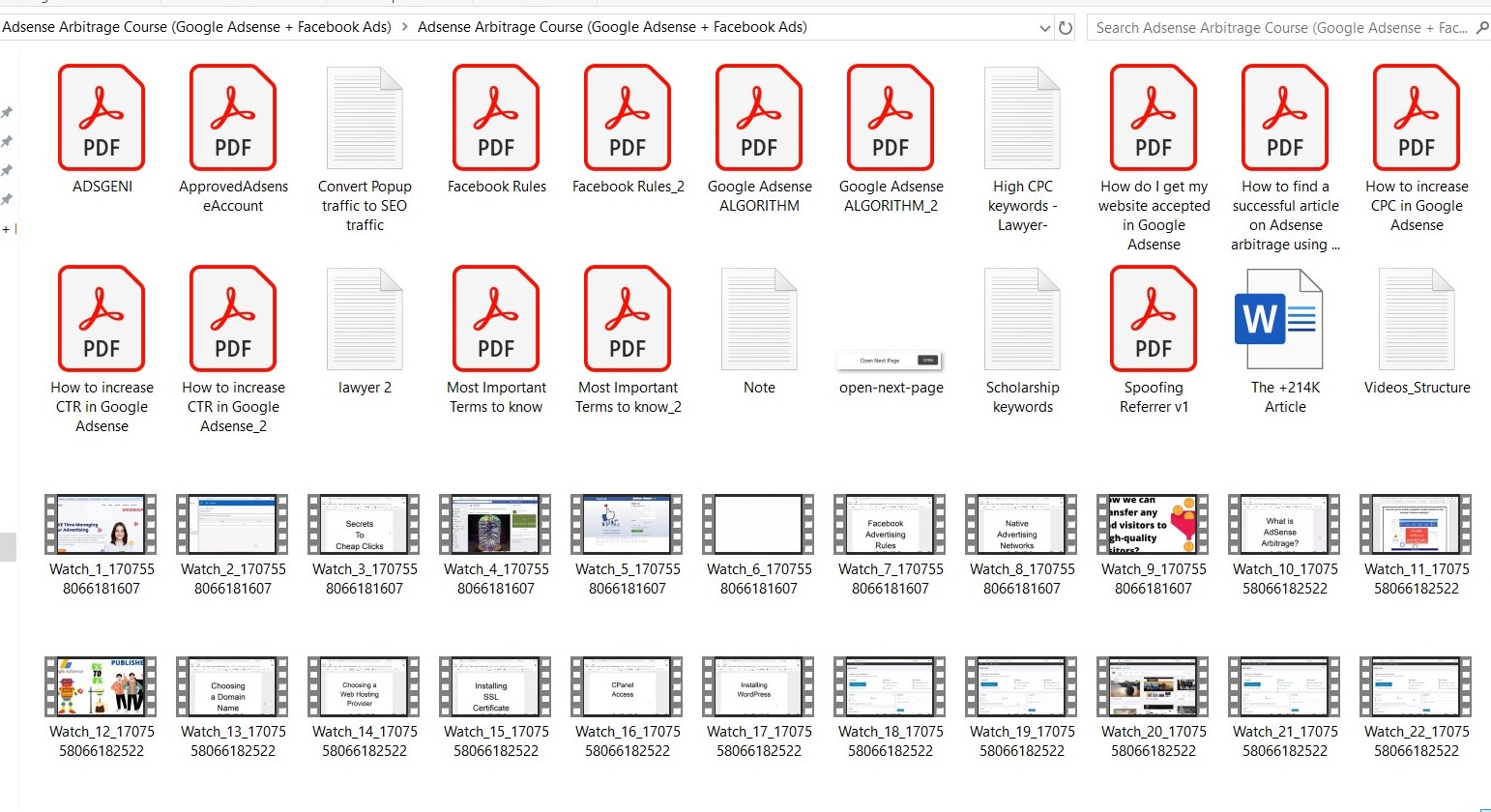Expand the address bar history dropdown
The width and height of the screenshot is (1491, 812).
1044,28
